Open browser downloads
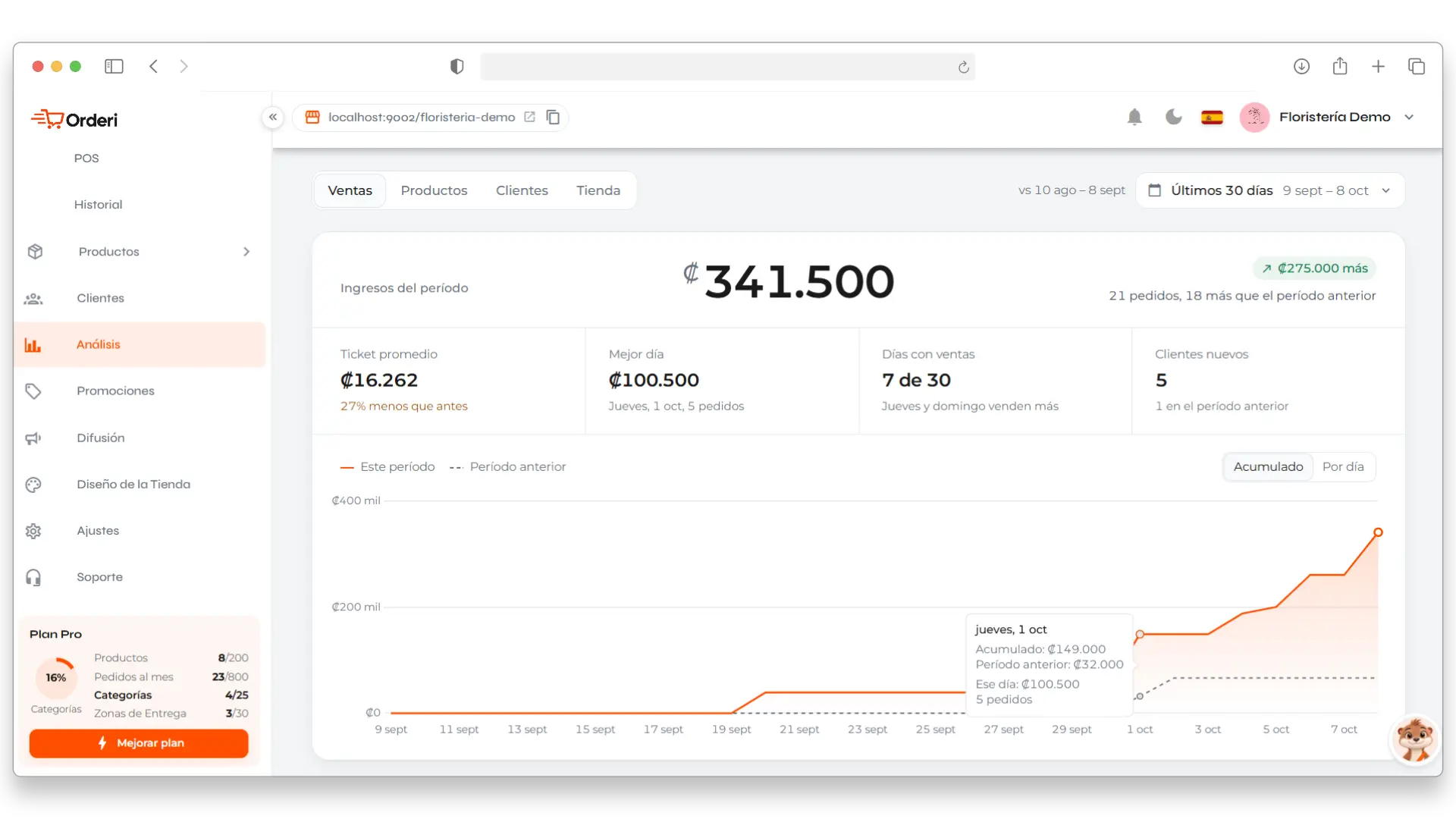 pos(1301,66)
